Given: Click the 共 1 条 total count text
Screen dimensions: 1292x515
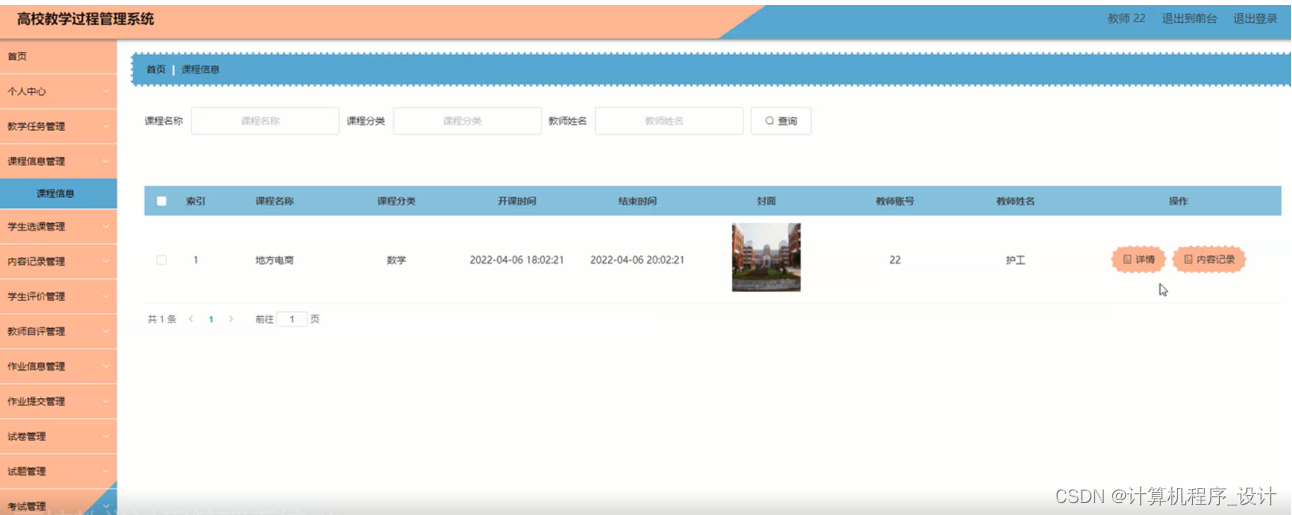Looking at the screenshot, I should click(x=162, y=319).
